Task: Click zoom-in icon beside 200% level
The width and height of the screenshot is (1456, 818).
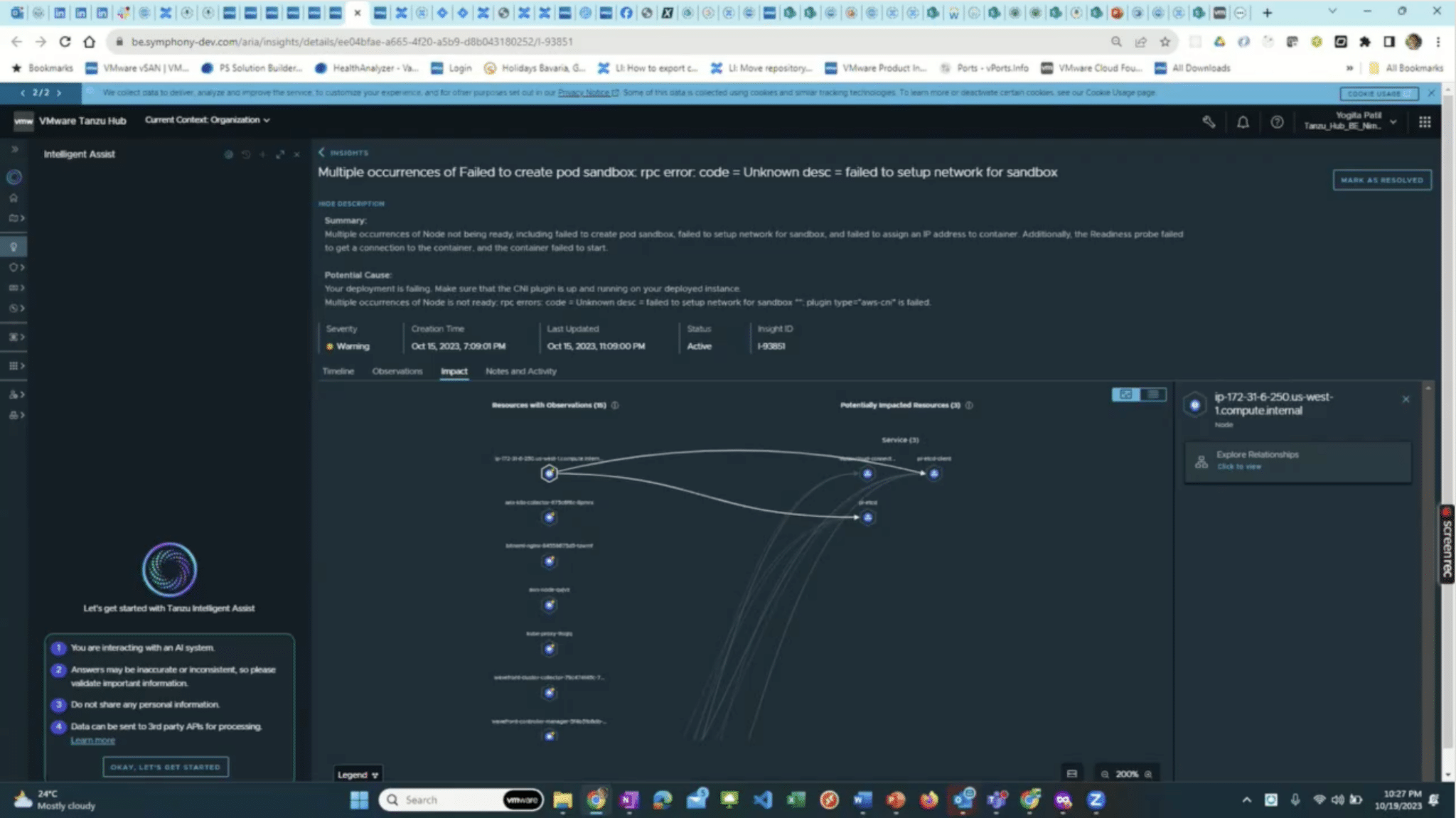Action: (x=1148, y=774)
